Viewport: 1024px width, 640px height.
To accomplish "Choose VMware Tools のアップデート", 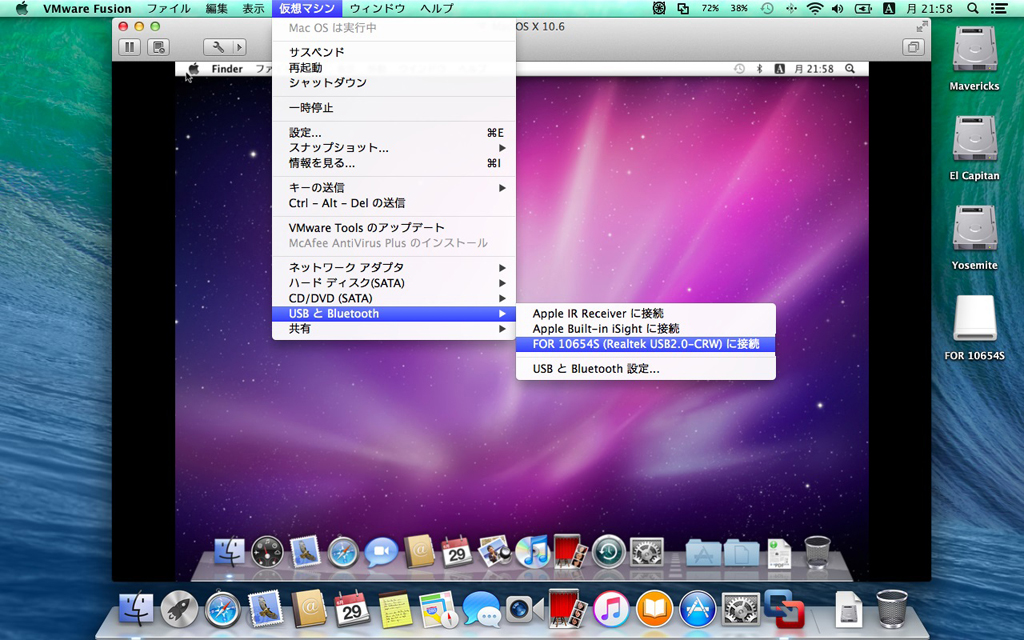I will [x=394, y=228].
